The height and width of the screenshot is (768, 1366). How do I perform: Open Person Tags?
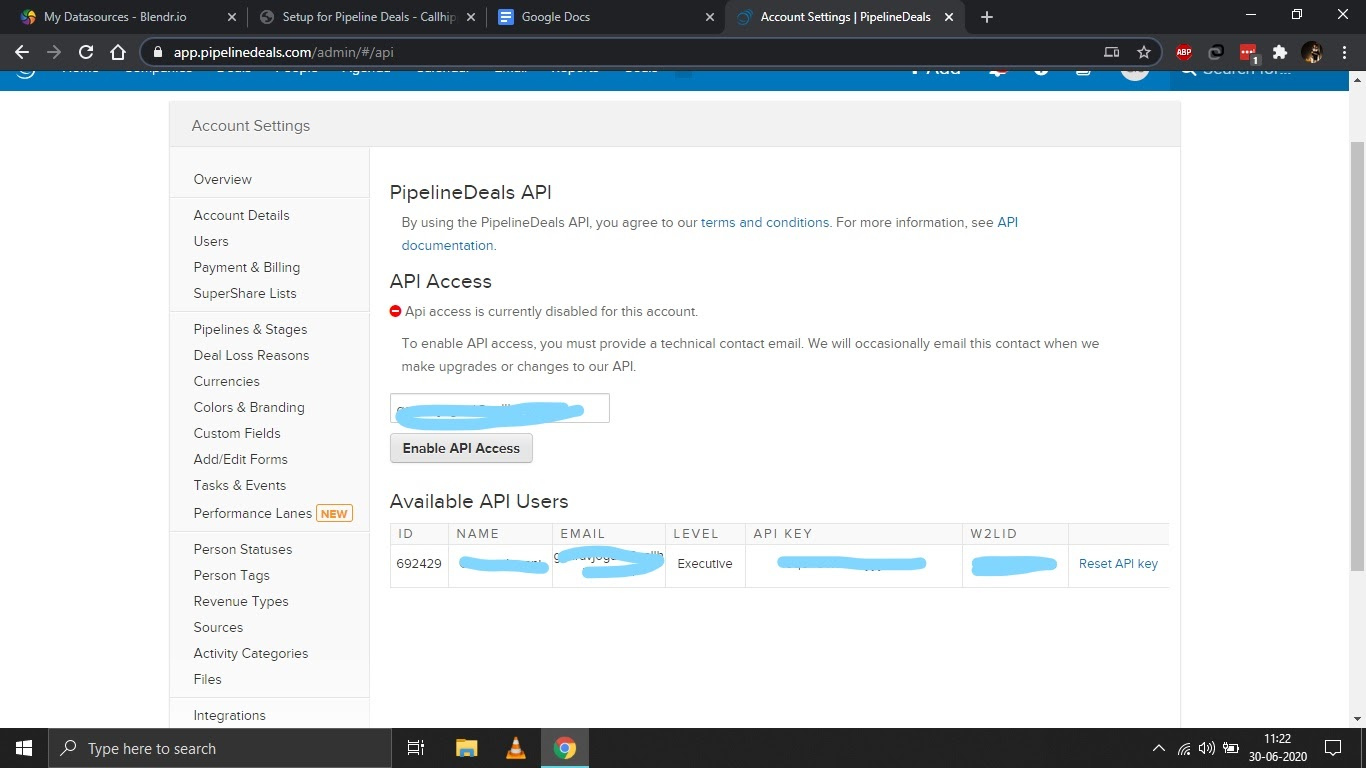tap(232, 575)
